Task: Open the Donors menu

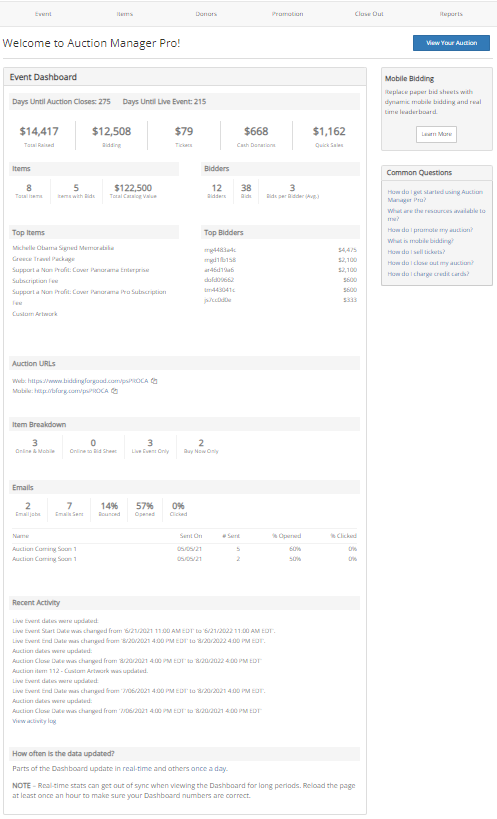Action: tap(206, 14)
